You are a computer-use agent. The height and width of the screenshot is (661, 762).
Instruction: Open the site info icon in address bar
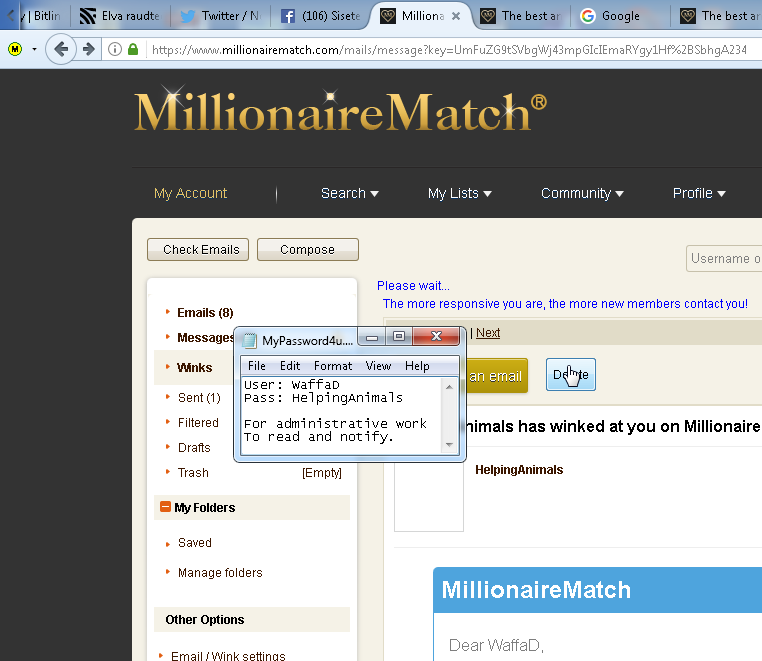click(115, 49)
